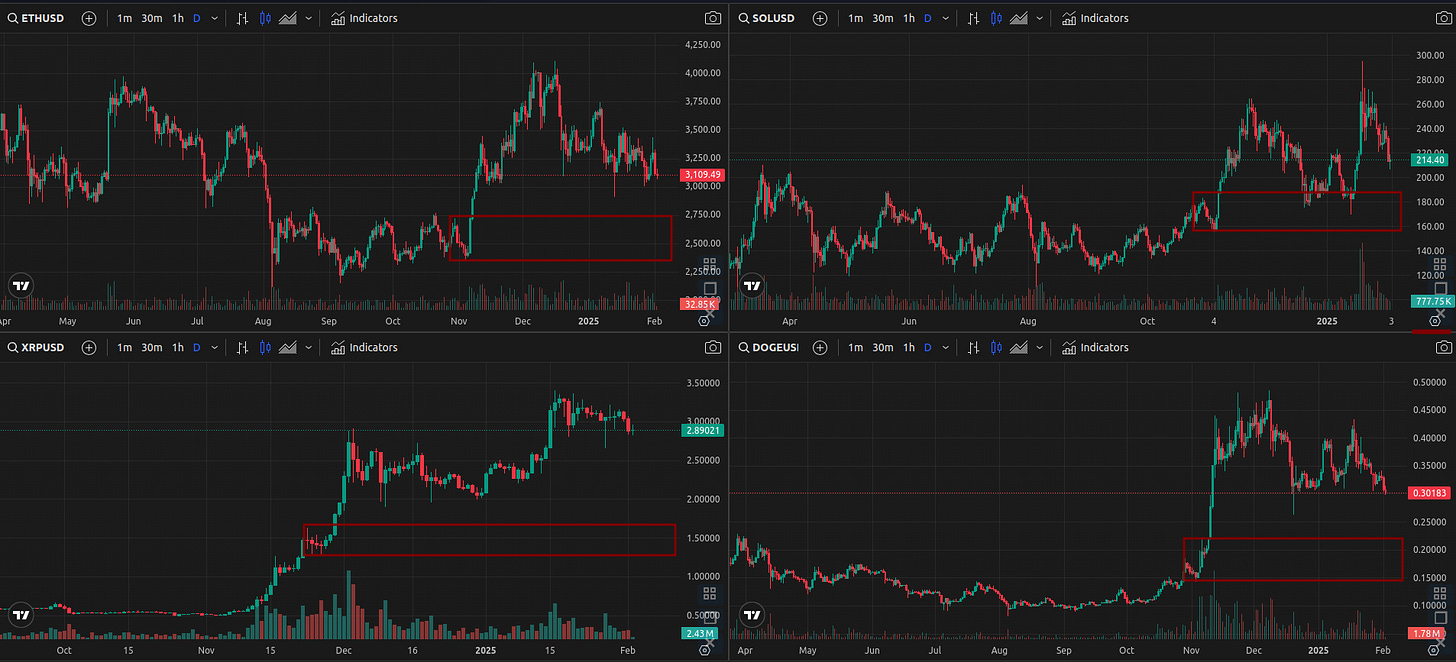This screenshot has width=1456, height=662.
Task: Open chart settings gear on the XRPUSD chart
Action: (x=705, y=649)
